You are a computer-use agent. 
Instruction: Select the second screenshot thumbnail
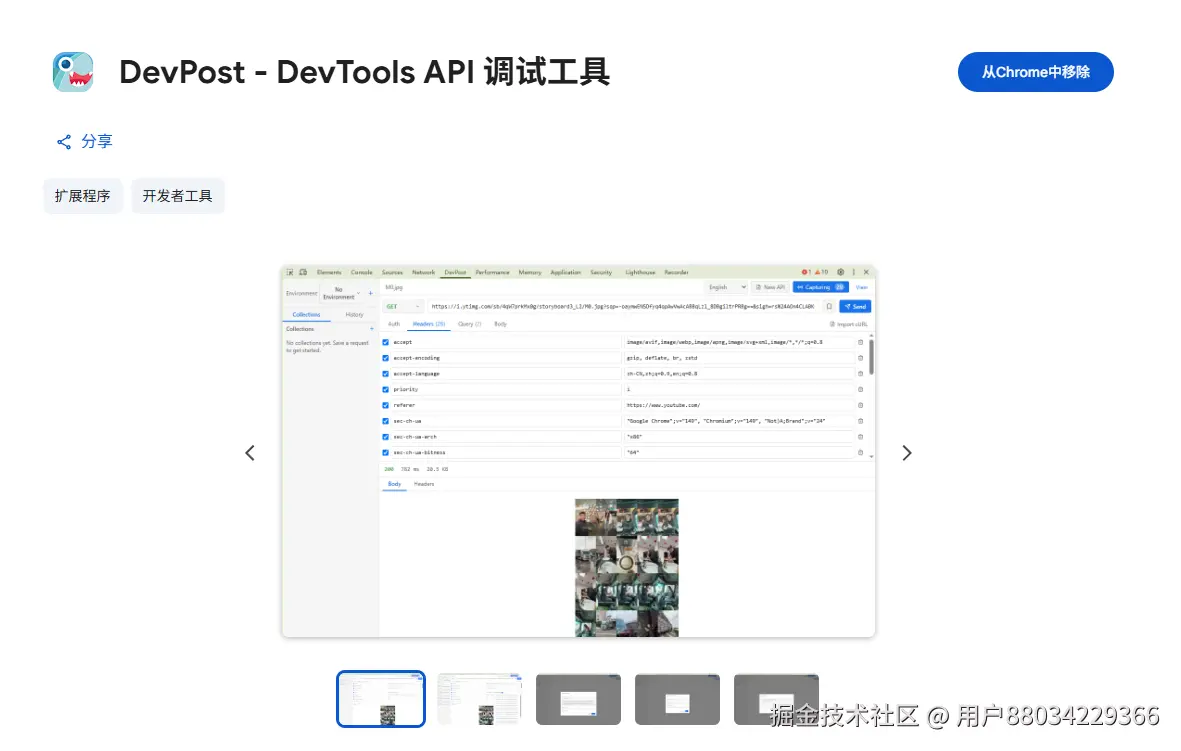pyautogui.click(x=480, y=699)
